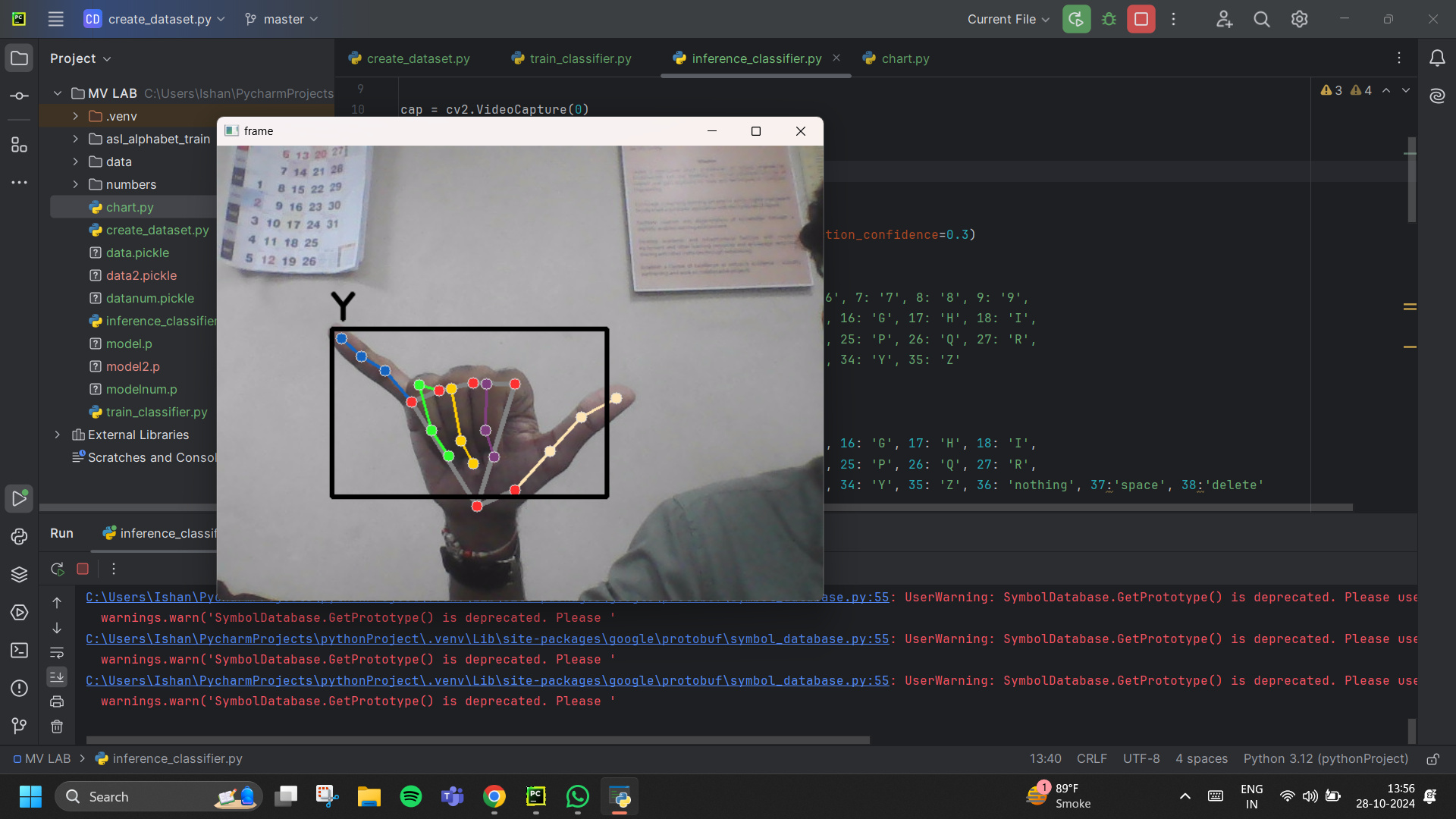Open the Commit tool window
Image resolution: width=1456 pixels, height=819 pixels.
click(x=19, y=96)
